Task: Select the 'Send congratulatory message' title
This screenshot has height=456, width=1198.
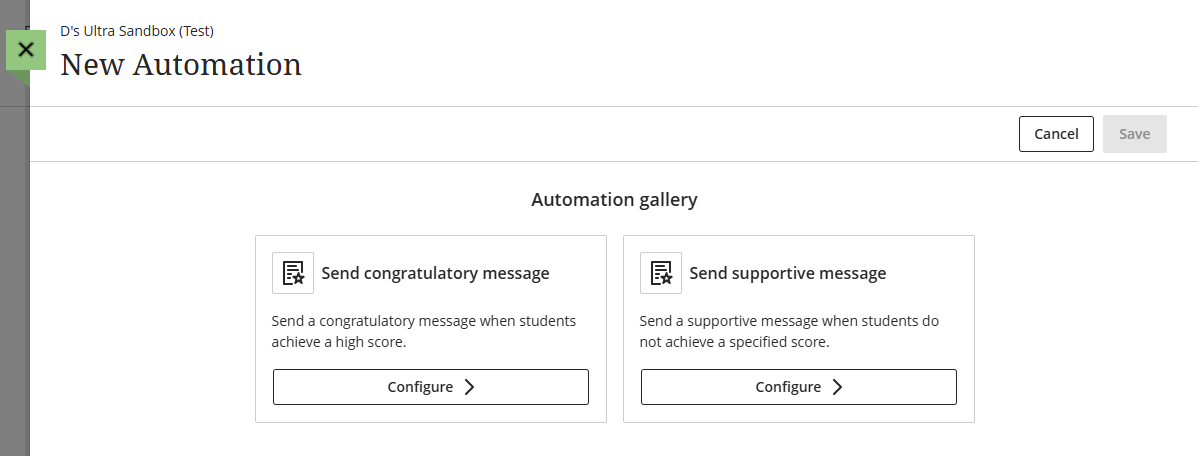Action: tap(435, 273)
